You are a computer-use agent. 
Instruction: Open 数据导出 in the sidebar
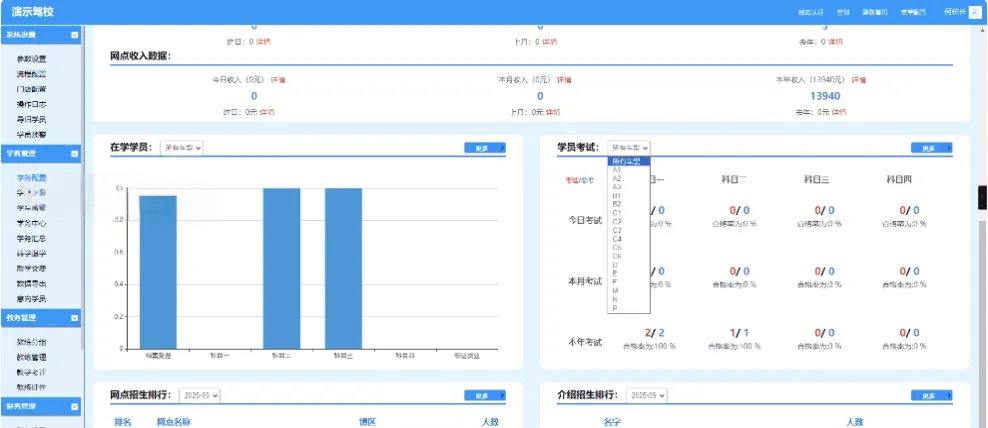32,284
